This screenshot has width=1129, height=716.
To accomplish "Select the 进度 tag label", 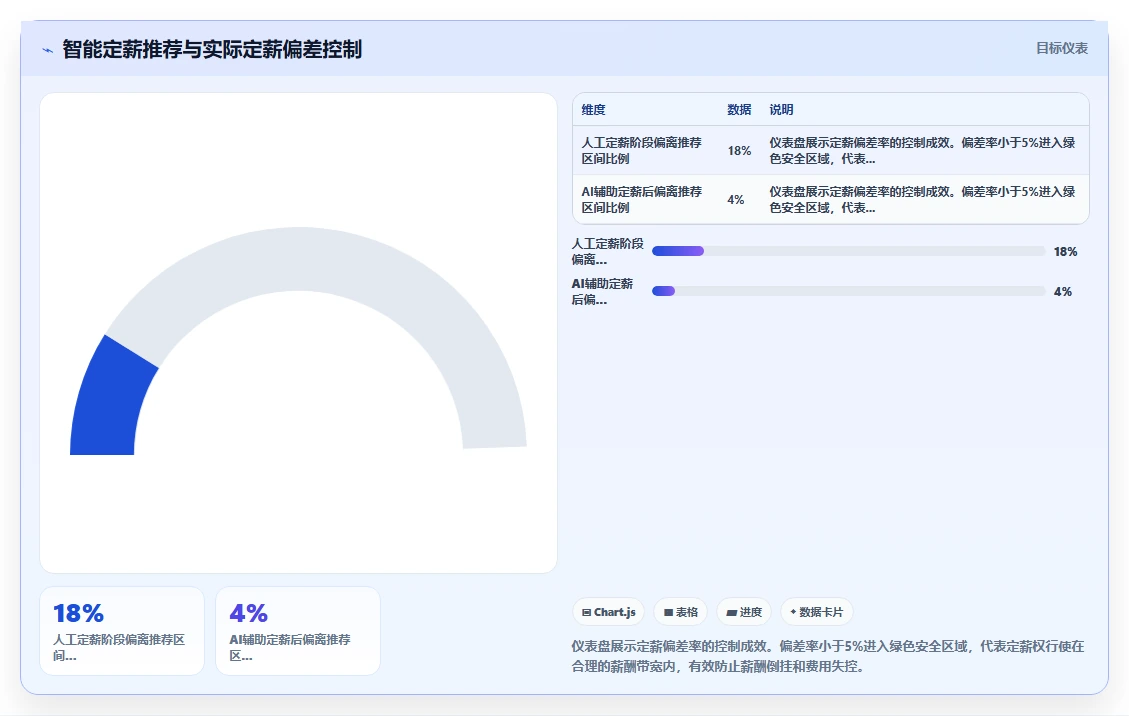I will 750,612.
